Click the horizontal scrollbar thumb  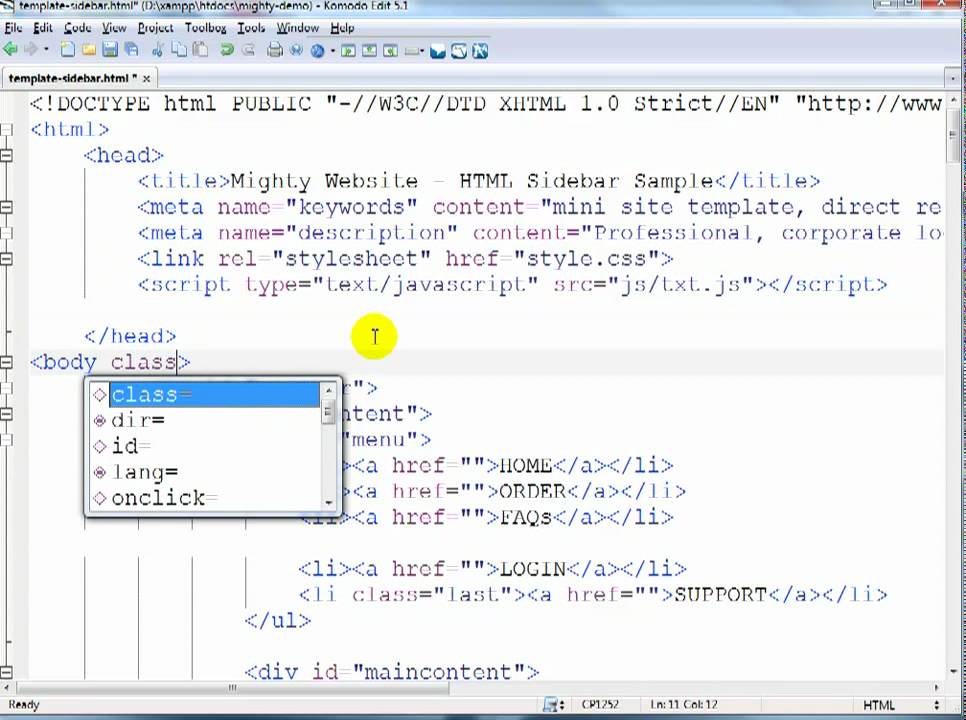(233, 687)
